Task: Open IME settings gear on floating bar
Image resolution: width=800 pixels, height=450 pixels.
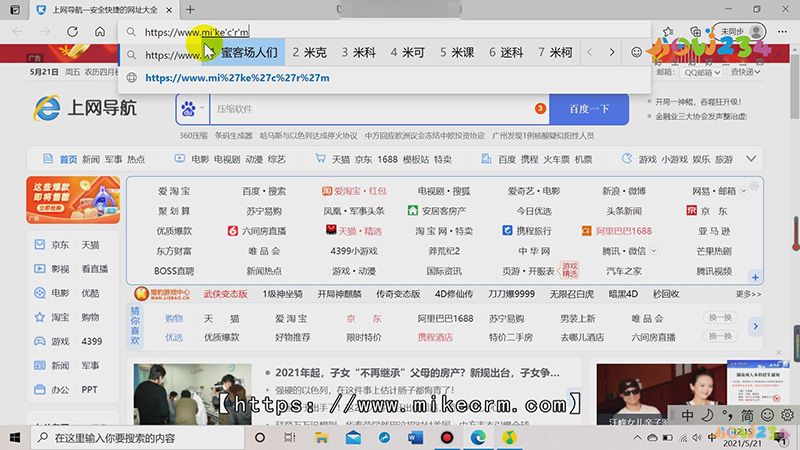Action: (x=787, y=415)
